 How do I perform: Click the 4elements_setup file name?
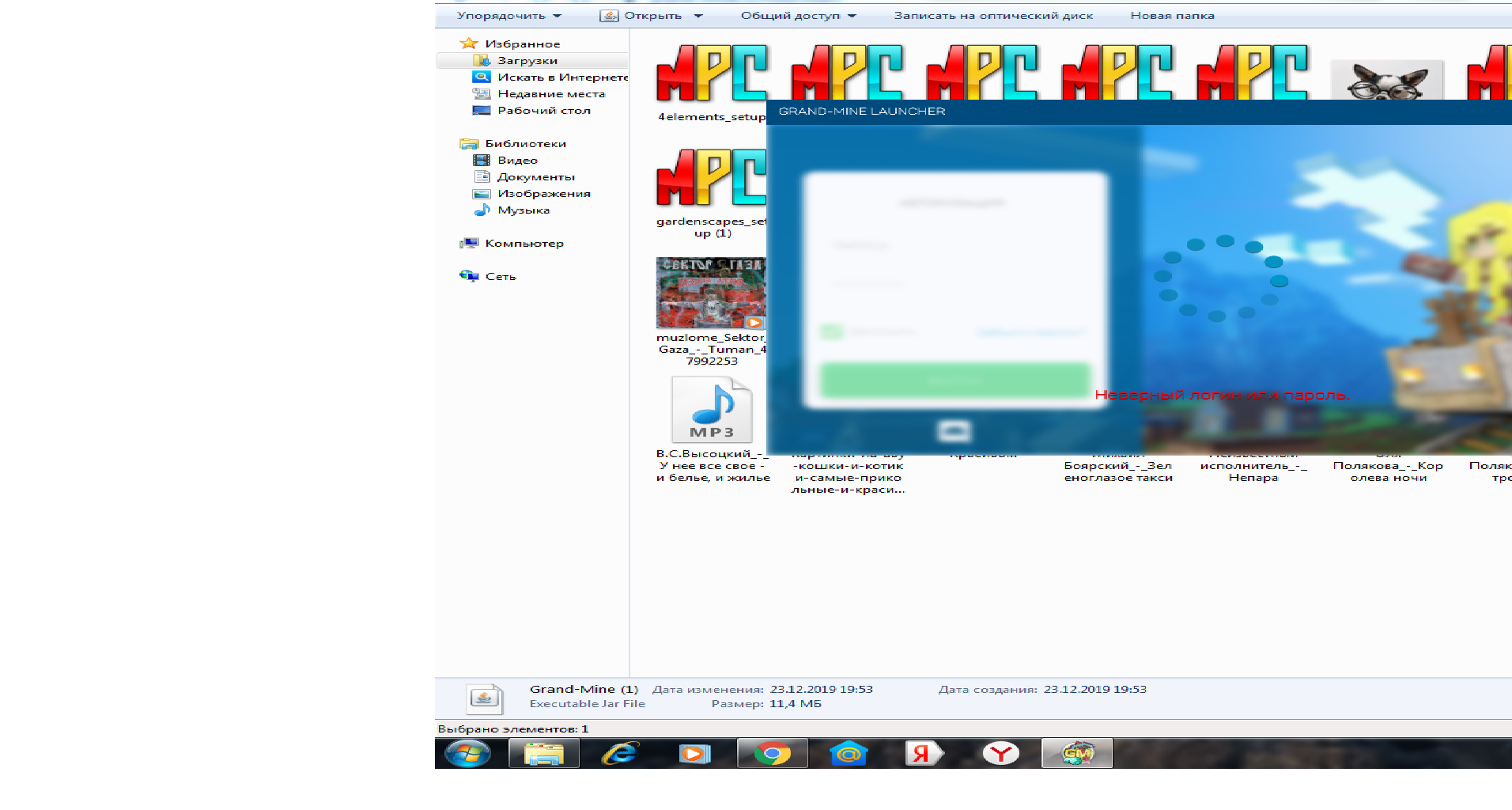[x=712, y=117]
